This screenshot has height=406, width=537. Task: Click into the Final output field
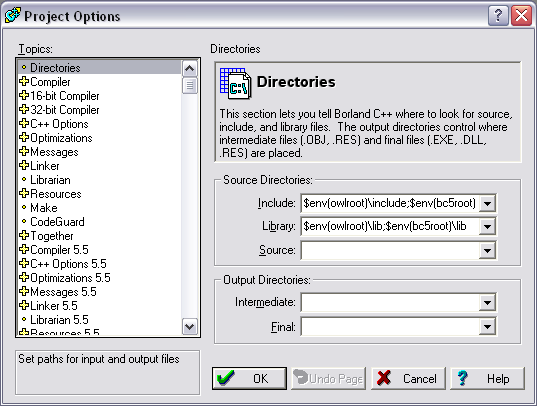coord(390,327)
